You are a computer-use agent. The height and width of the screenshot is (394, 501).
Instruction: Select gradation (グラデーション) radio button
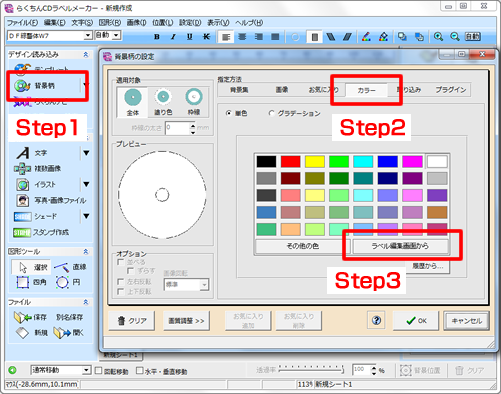[271, 113]
